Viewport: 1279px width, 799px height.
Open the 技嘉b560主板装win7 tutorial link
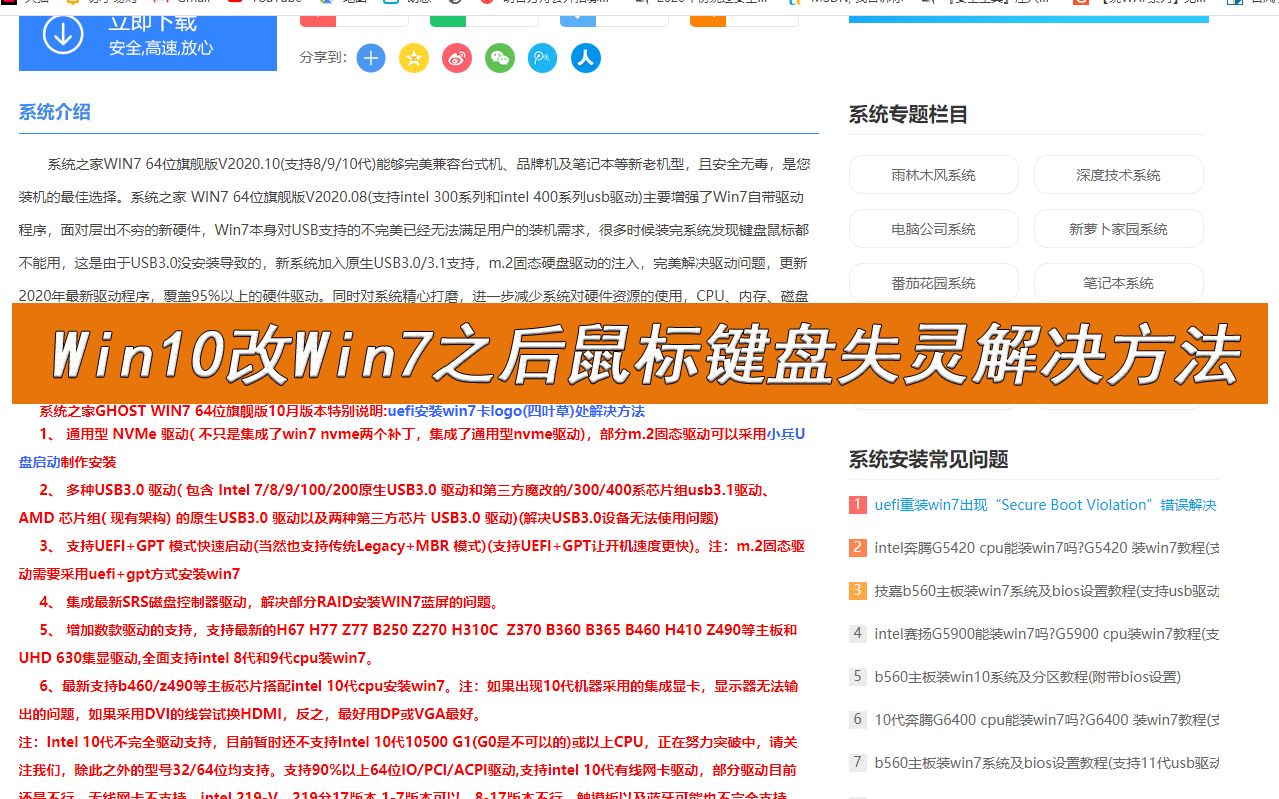point(1046,591)
